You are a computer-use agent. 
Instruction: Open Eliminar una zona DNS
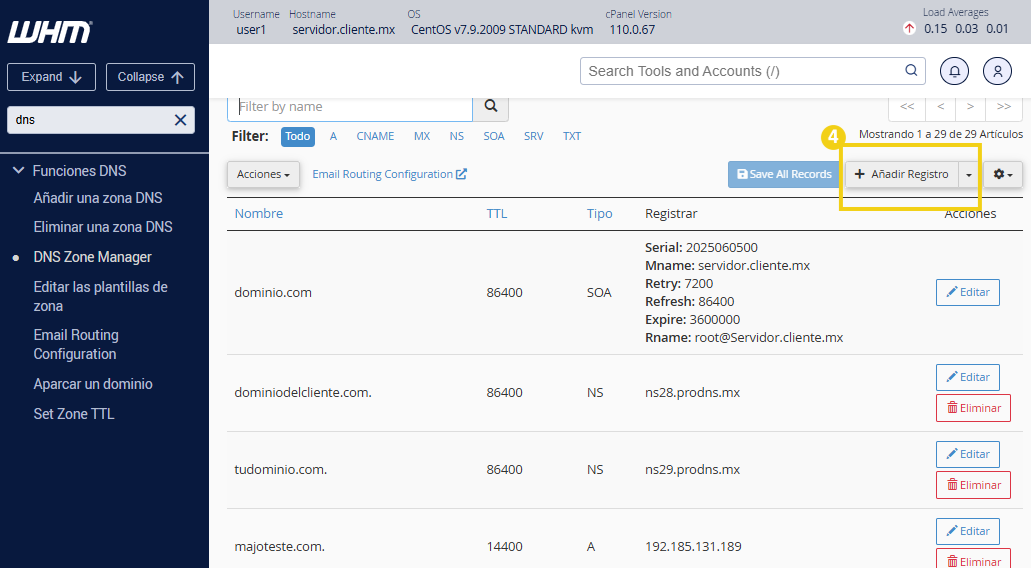coord(103,227)
